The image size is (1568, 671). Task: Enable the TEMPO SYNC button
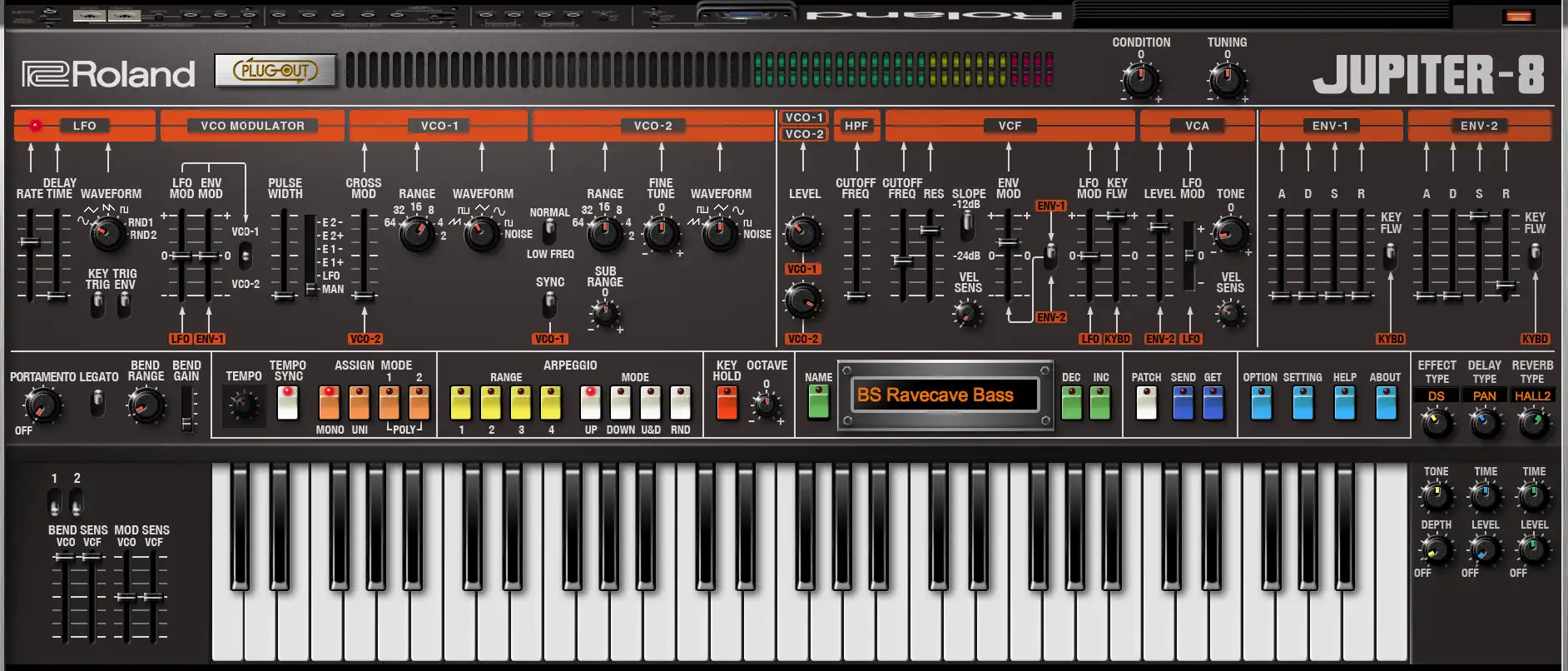click(288, 403)
